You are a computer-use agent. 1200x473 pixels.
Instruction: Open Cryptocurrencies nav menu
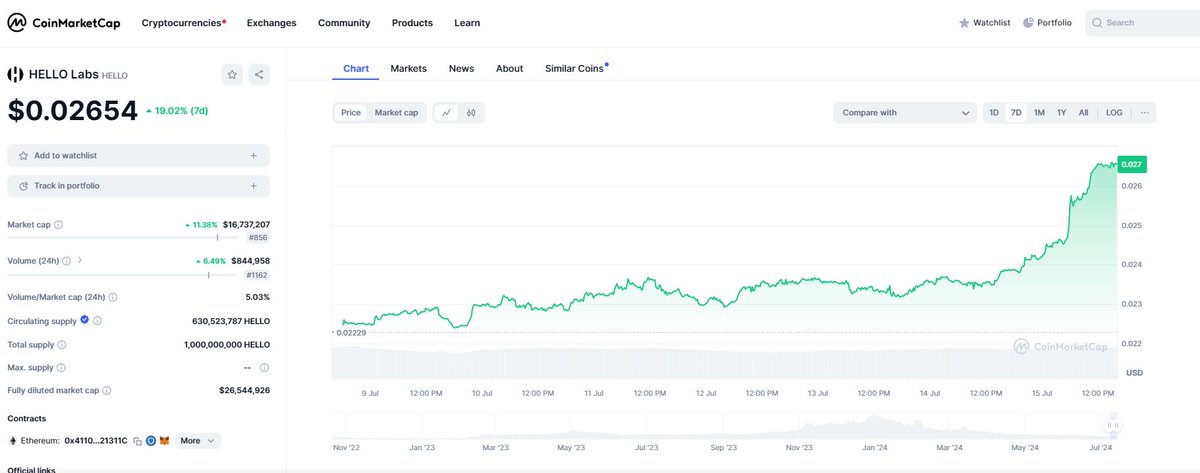183,23
